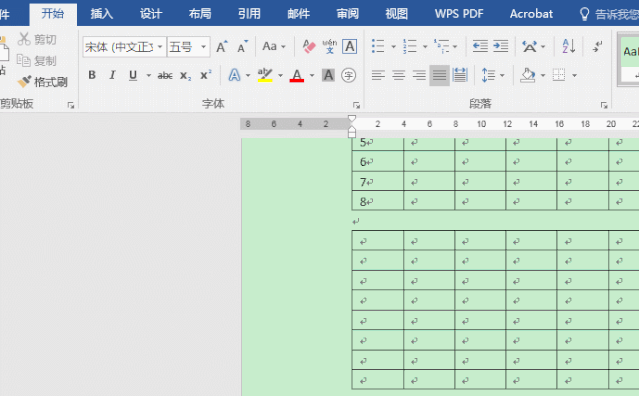Screen dimensions: 639x396
Task: Apply numbered list
Action: point(410,46)
